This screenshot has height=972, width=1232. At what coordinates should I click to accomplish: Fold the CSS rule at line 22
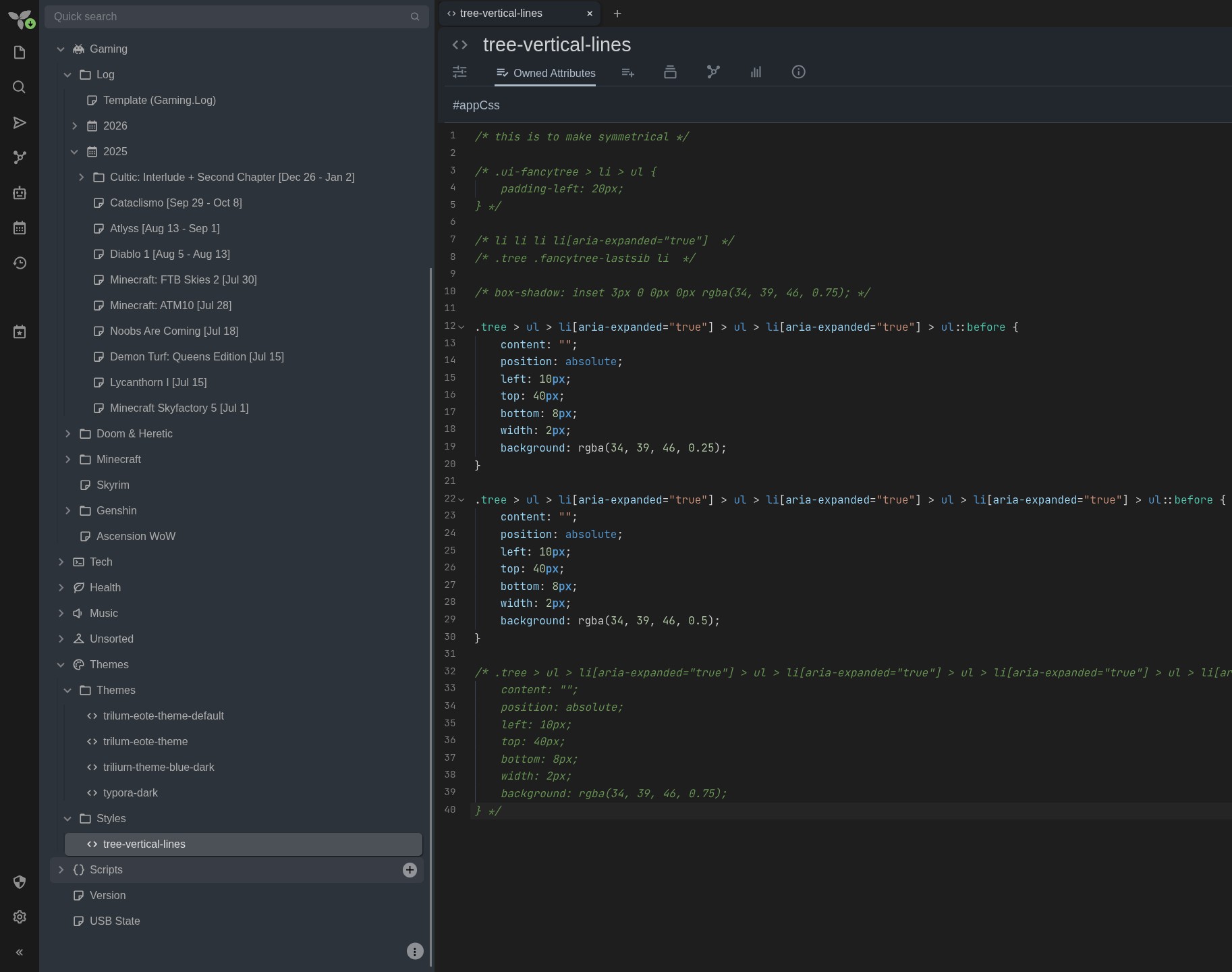461,500
